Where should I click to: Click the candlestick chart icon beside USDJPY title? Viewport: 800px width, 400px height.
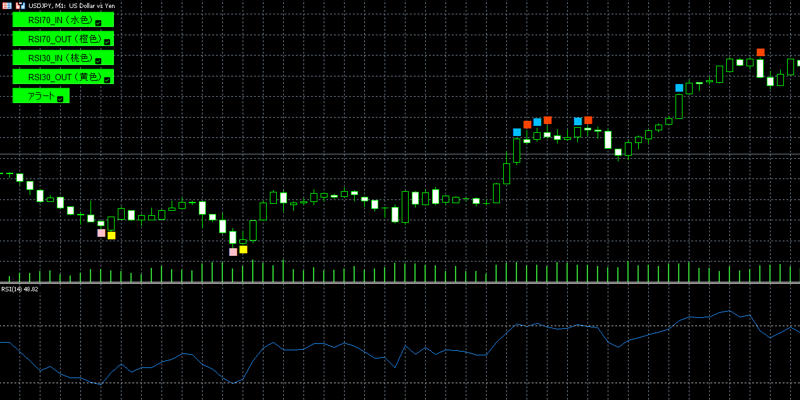tap(19, 5)
